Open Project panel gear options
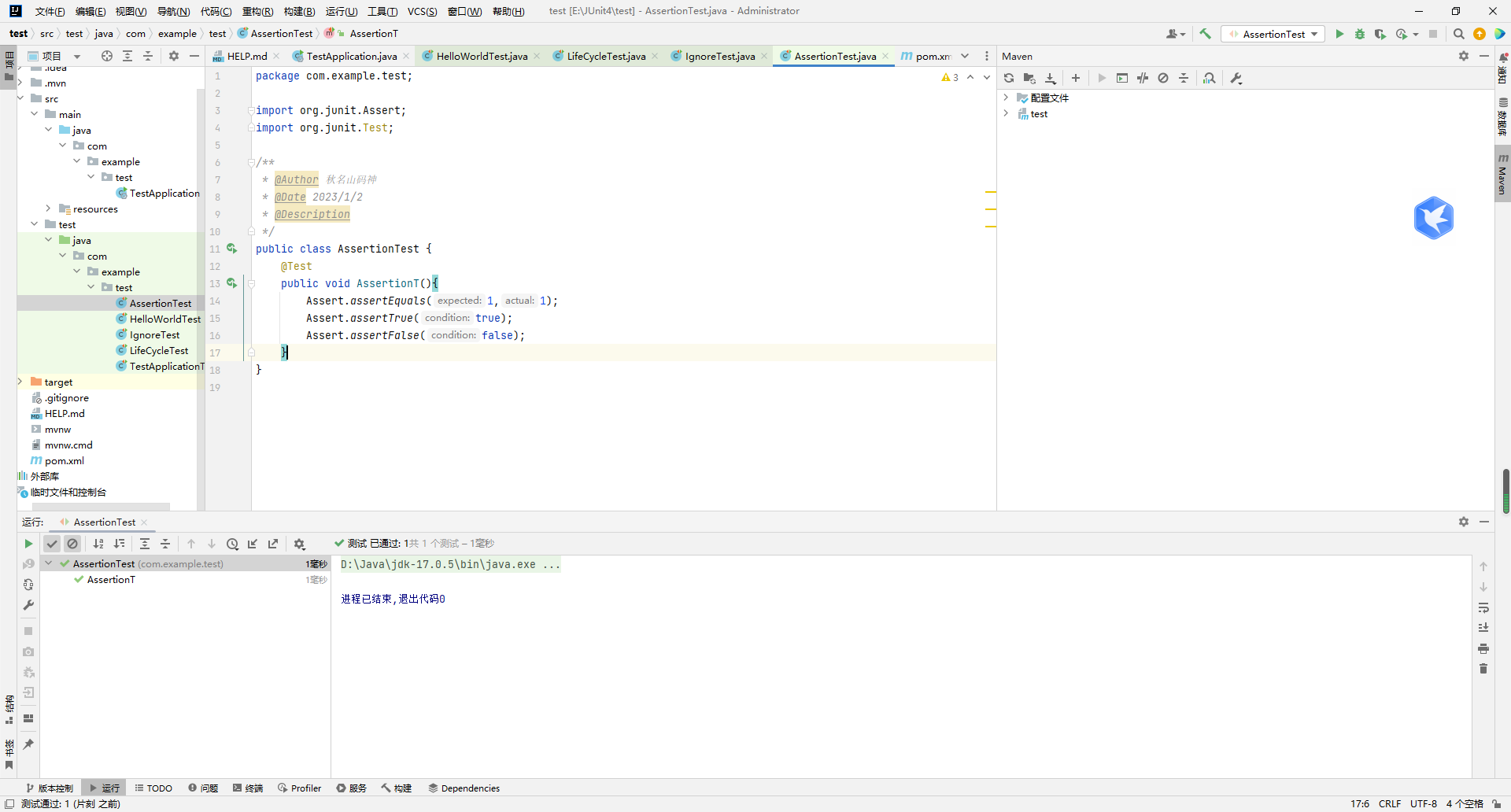Image resolution: width=1511 pixels, height=812 pixels. tap(174, 56)
